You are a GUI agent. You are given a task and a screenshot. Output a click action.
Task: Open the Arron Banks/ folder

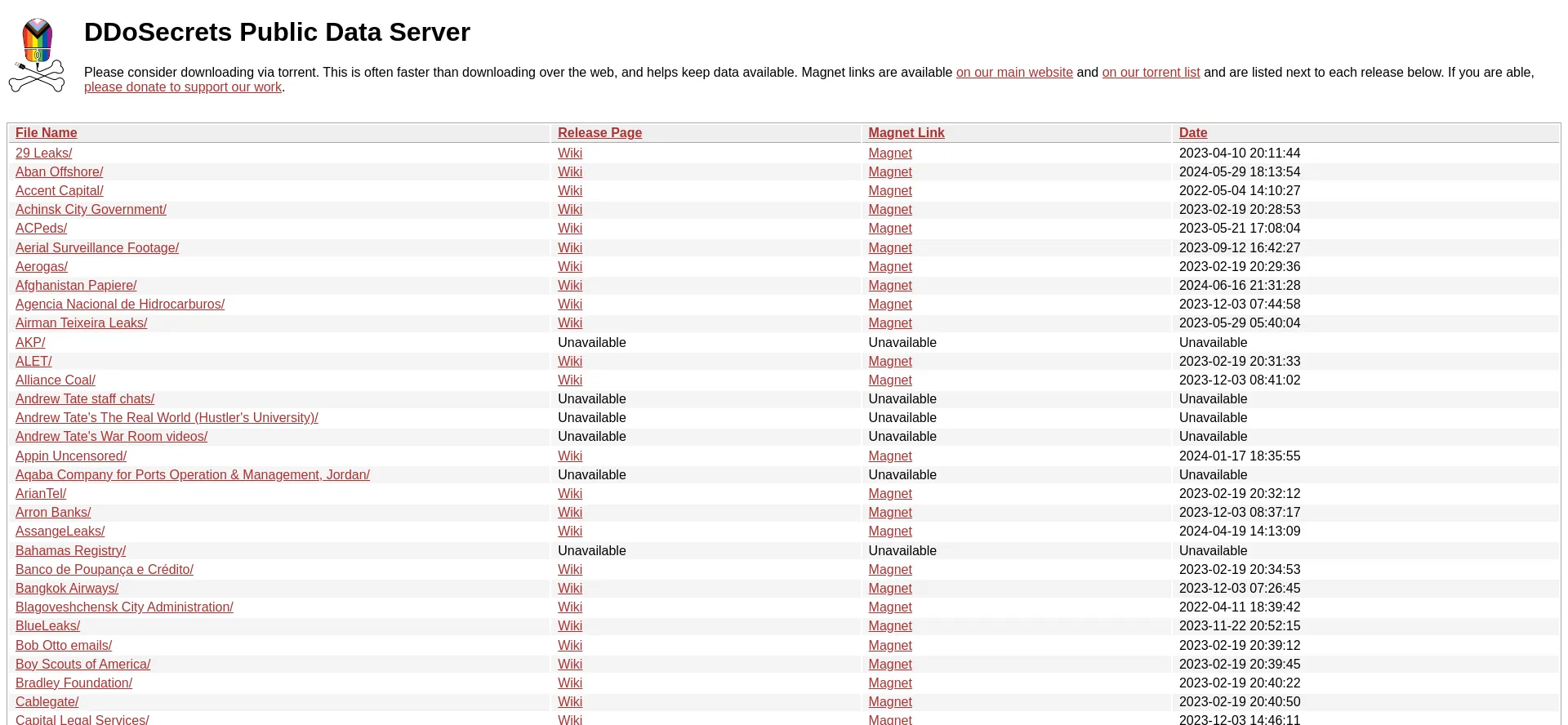pos(53,512)
